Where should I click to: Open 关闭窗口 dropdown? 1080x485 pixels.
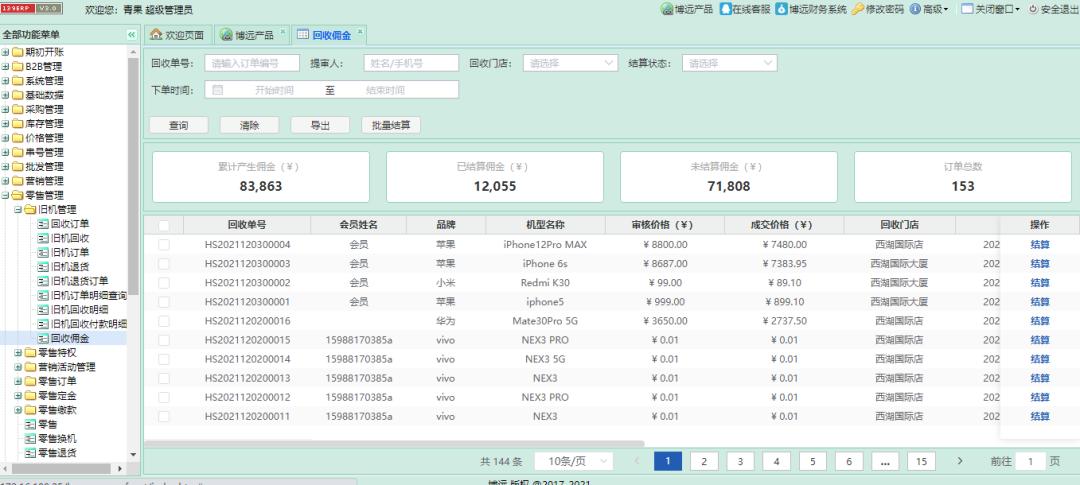pyautogui.click(x=990, y=9)
